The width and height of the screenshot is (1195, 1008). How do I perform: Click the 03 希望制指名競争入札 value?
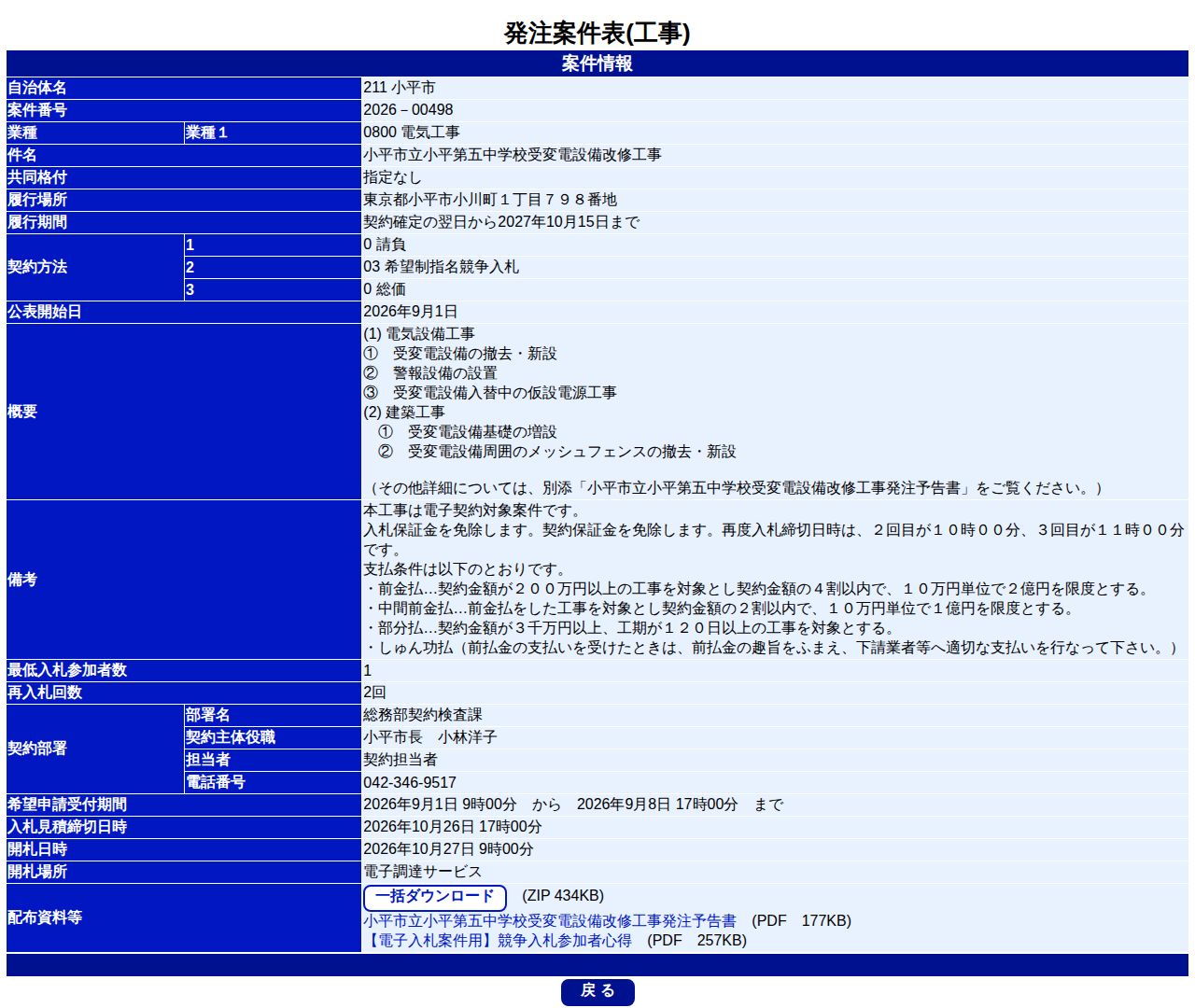tap(441, 267)
